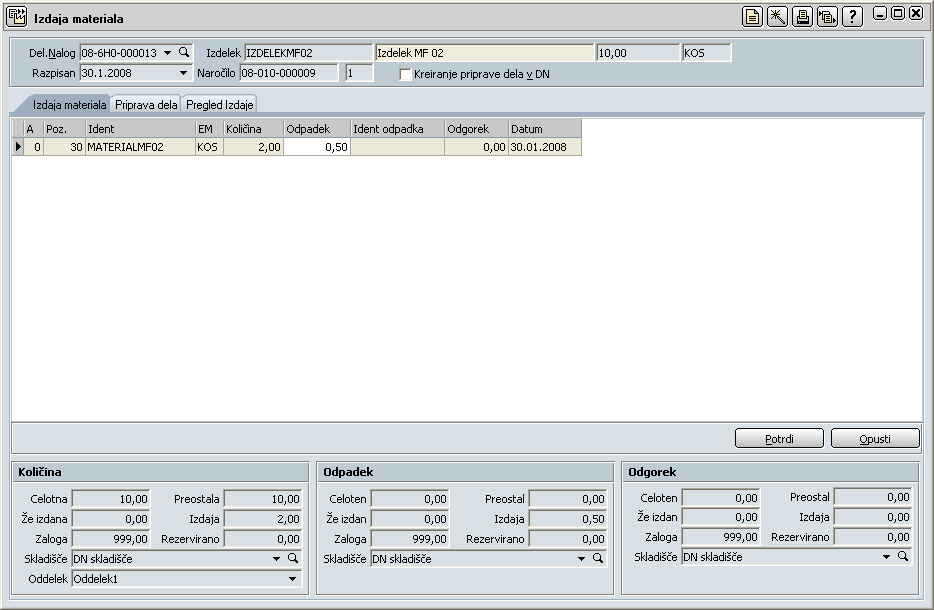The width and height of the screenshot is (934, 610).
Task: Click the magic wand wizard icon
Action: (x=777, y=16)
